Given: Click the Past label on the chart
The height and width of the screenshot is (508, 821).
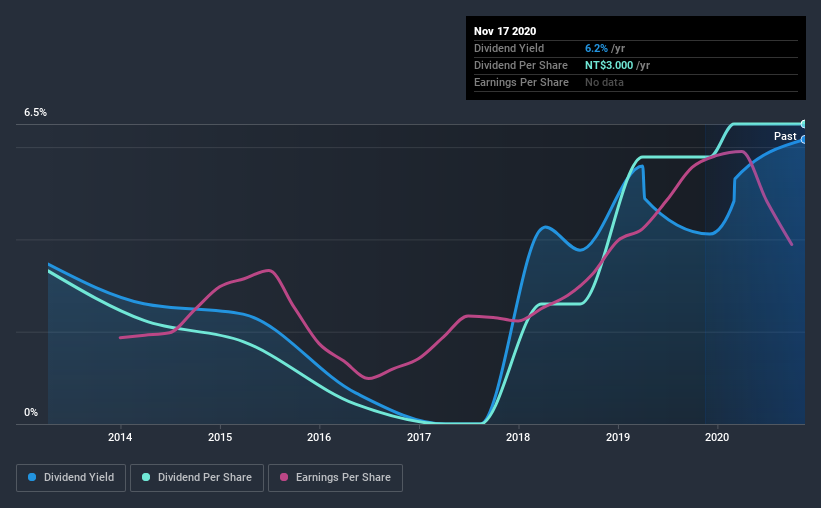Looking at the screenshot, I should 785,136.
